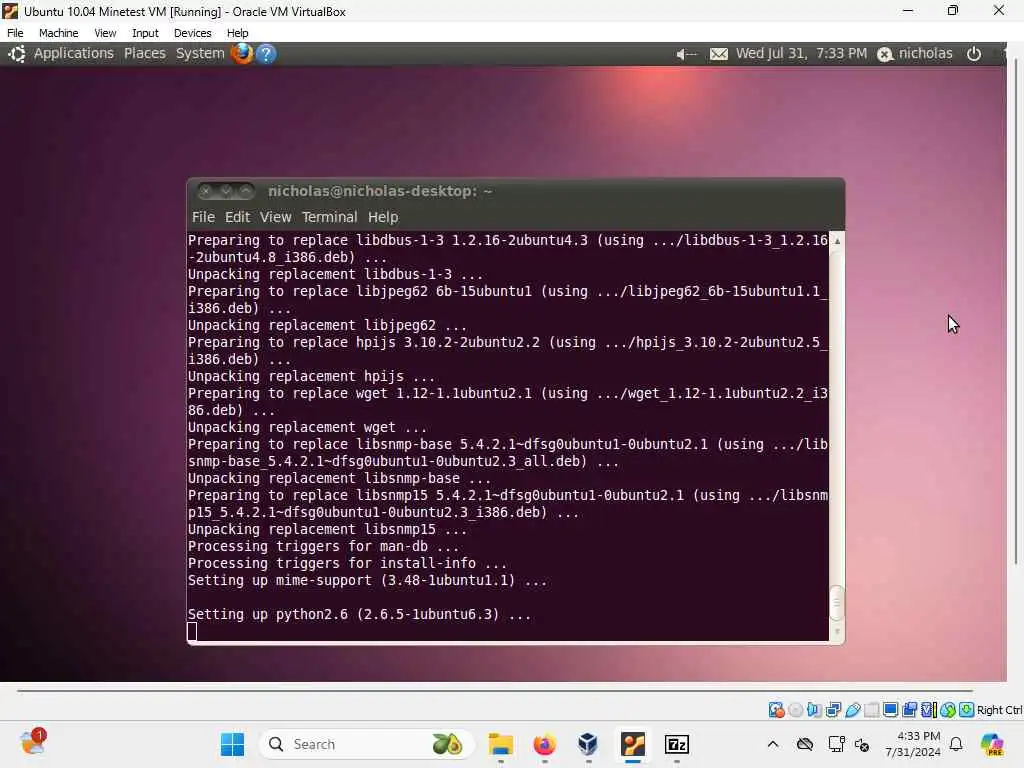Click the terminal scrollbar down arrow
This screenshot has height=768, width=1024.
pos(837,632)
